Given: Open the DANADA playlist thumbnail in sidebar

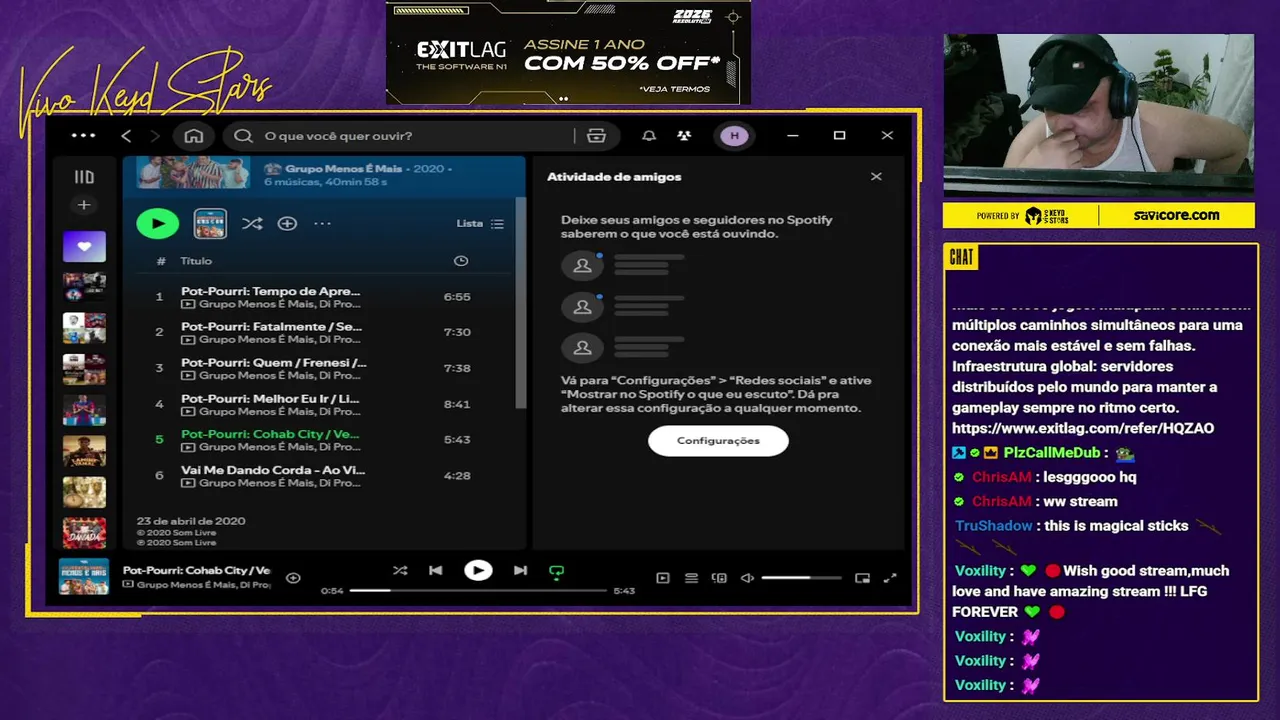Looking at the screenshot, I should (x=84, y=533).
